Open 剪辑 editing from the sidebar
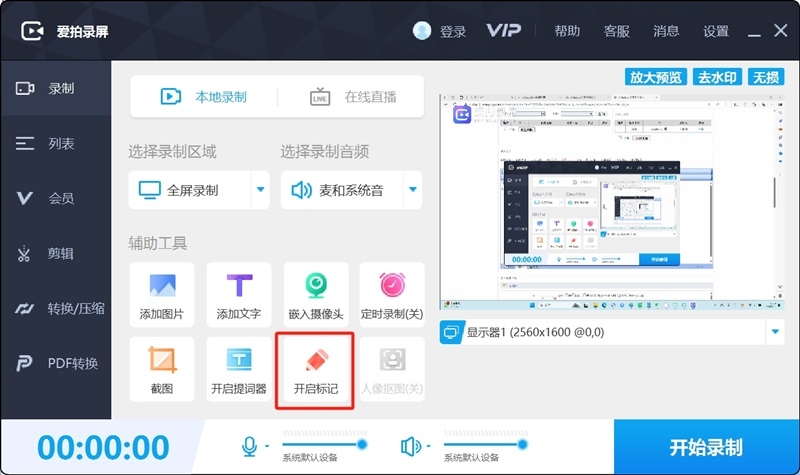 (56, 254)
